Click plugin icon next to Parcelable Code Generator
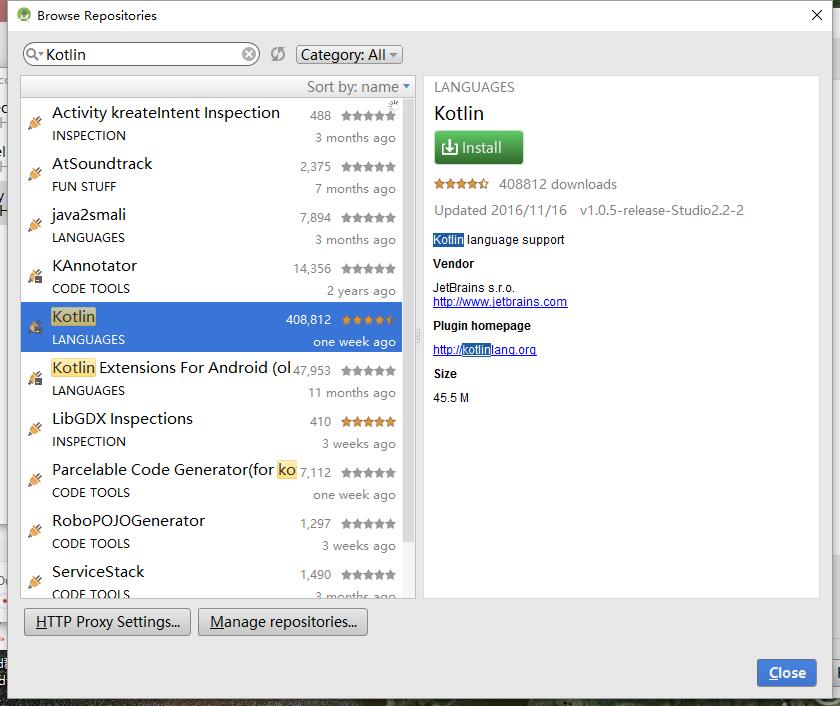840x706 pixels. point(35,479)
